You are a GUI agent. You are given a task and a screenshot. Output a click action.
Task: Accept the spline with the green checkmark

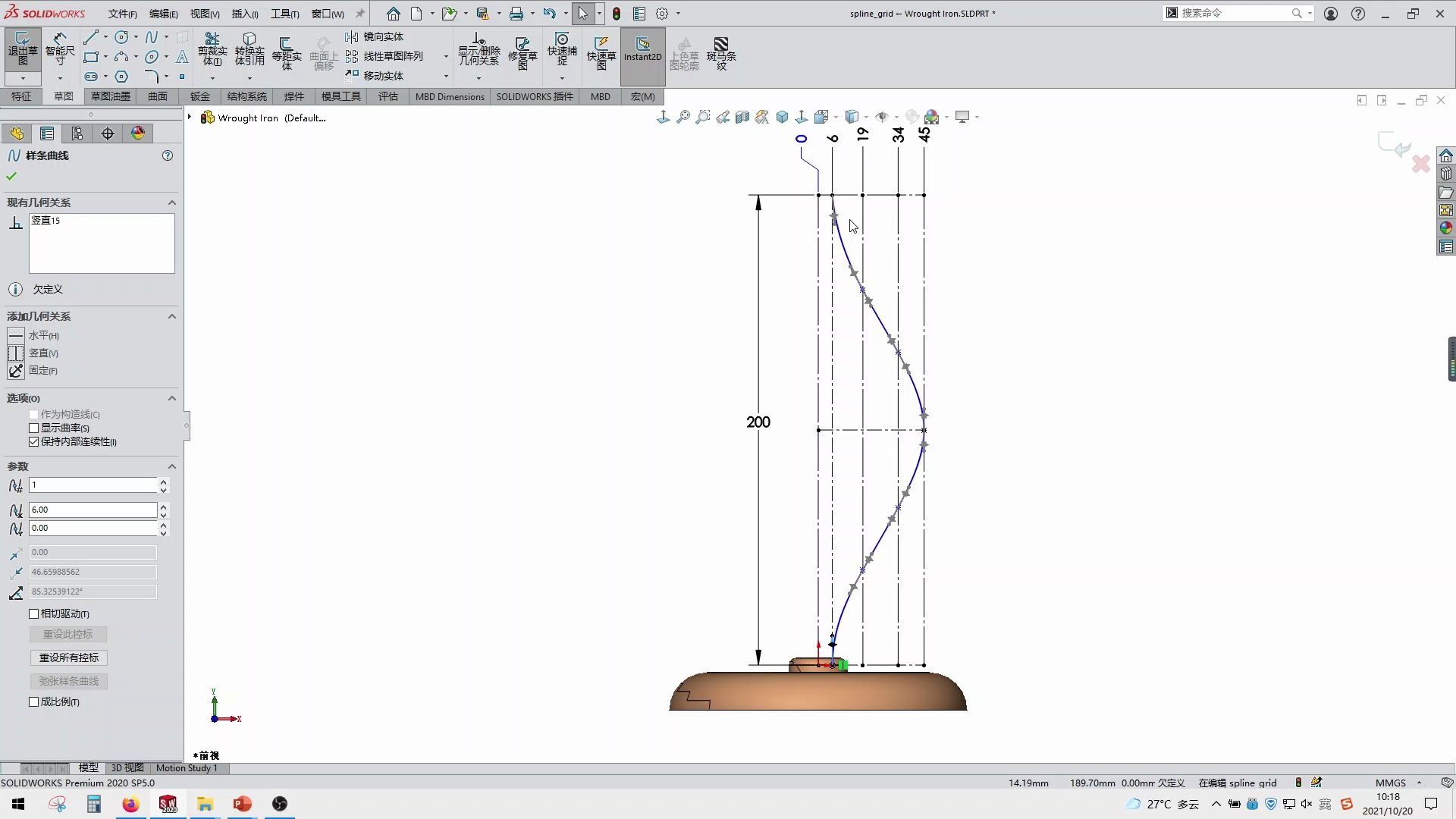11,175
